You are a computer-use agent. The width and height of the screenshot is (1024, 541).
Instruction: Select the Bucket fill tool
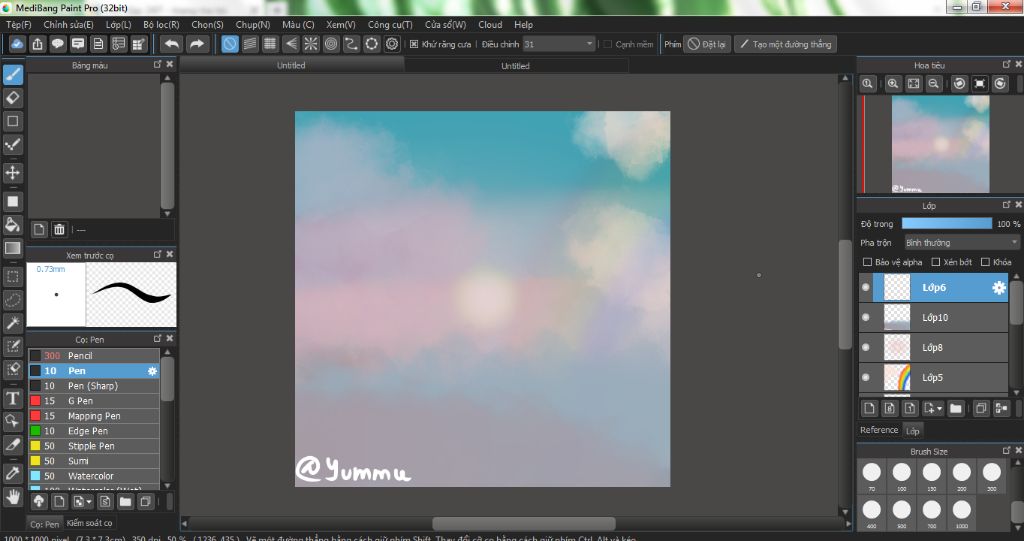(x=13, y=225)
